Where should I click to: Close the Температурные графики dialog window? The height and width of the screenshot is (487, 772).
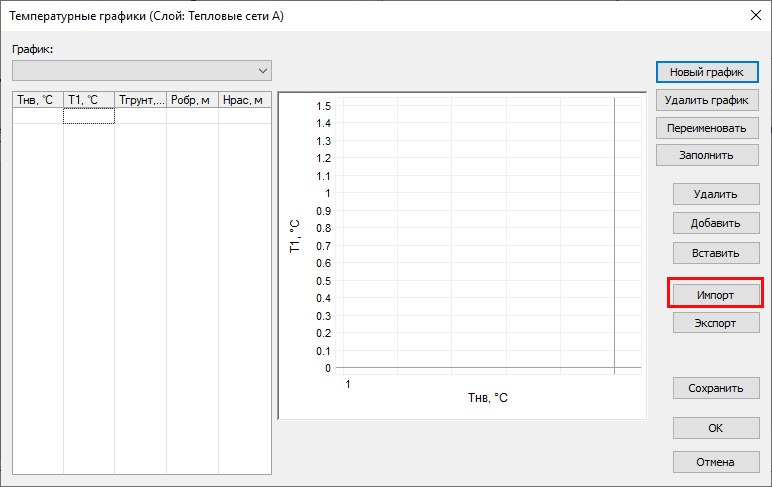pyautogui.click(x=754, y=15)
